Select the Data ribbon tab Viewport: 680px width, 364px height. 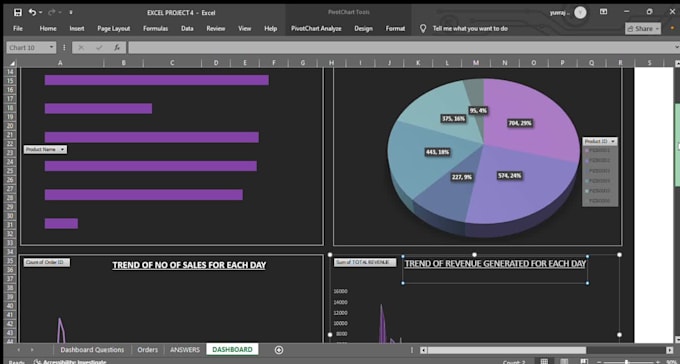[x=187, y=29]
